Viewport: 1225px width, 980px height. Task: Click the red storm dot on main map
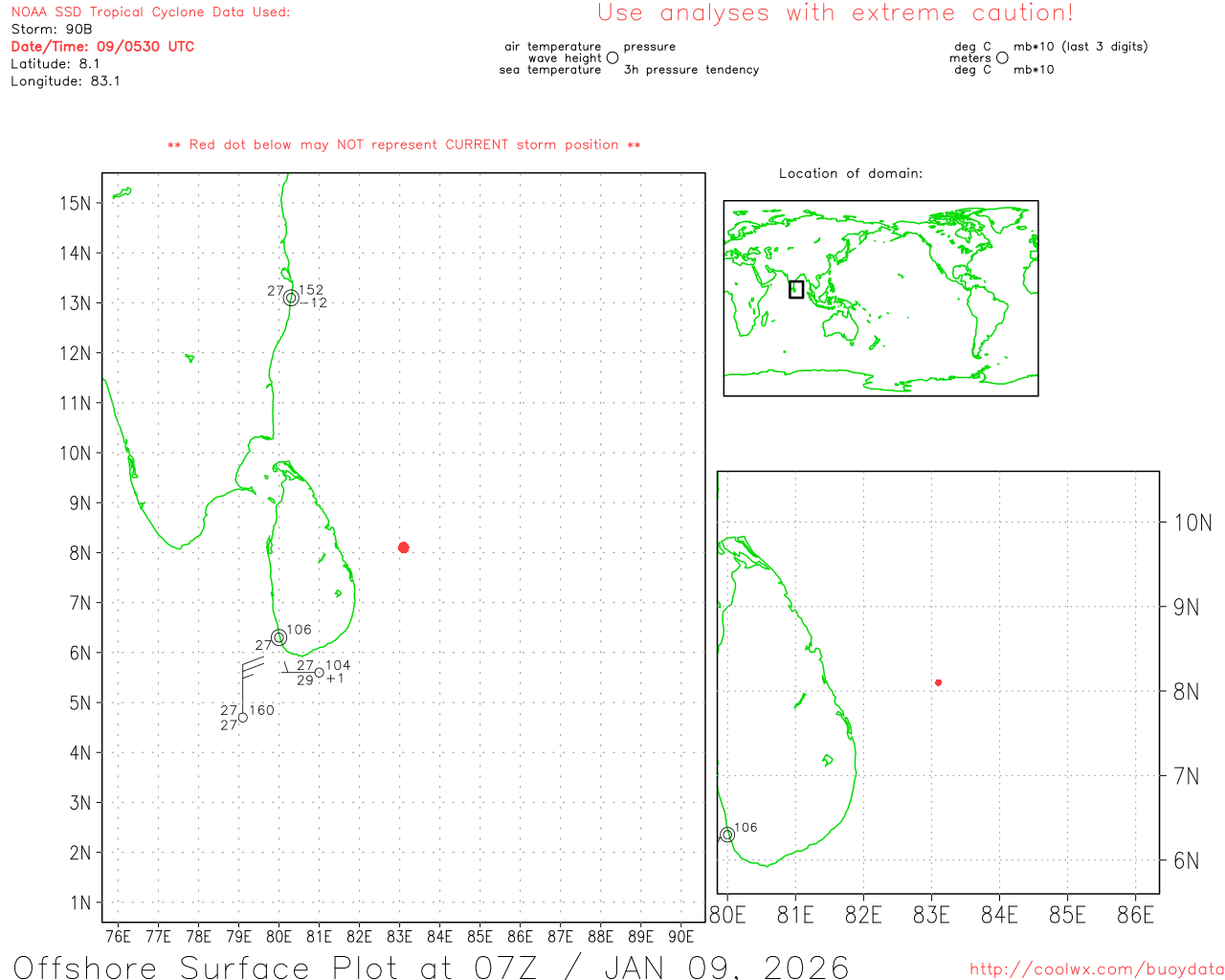point(404,547)
